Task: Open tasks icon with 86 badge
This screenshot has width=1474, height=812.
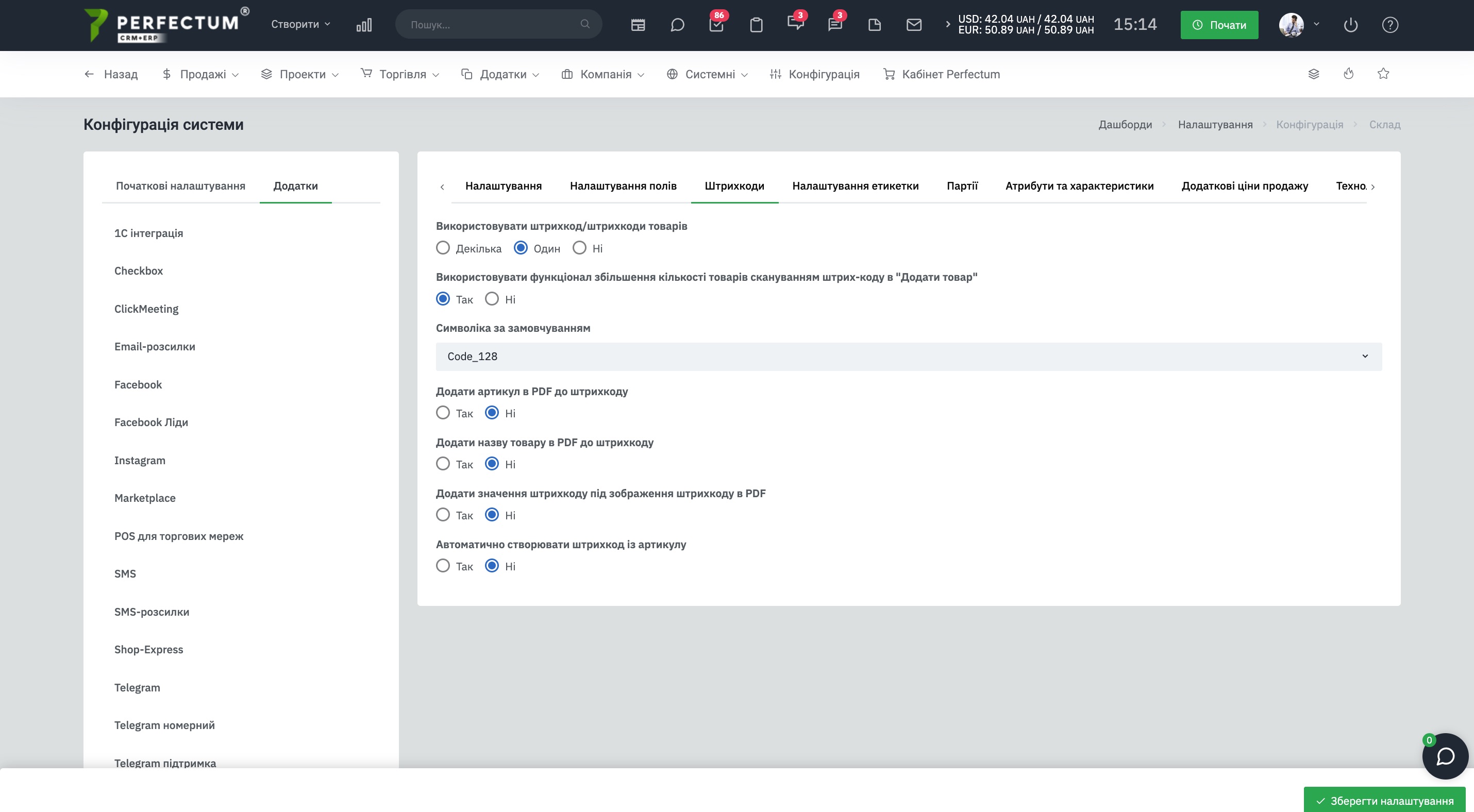Action: point(716,25)
